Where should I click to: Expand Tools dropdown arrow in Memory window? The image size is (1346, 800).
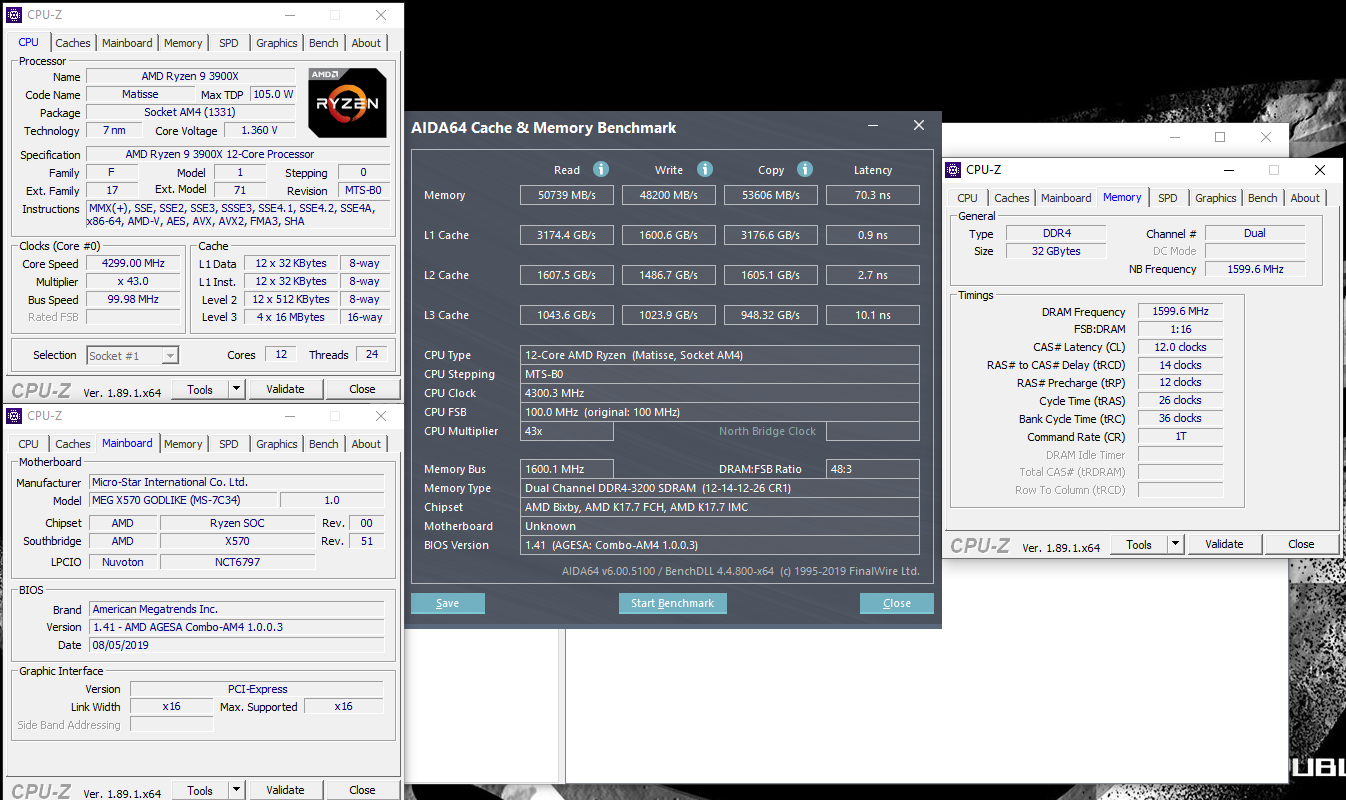1176,544
